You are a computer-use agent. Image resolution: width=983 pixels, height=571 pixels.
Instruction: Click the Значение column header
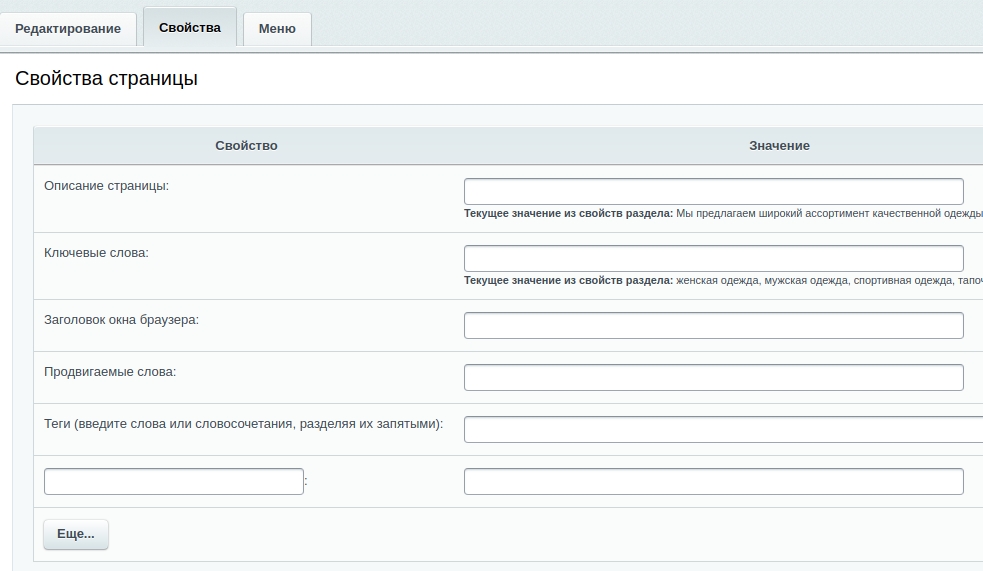click(x=779, y=146)
